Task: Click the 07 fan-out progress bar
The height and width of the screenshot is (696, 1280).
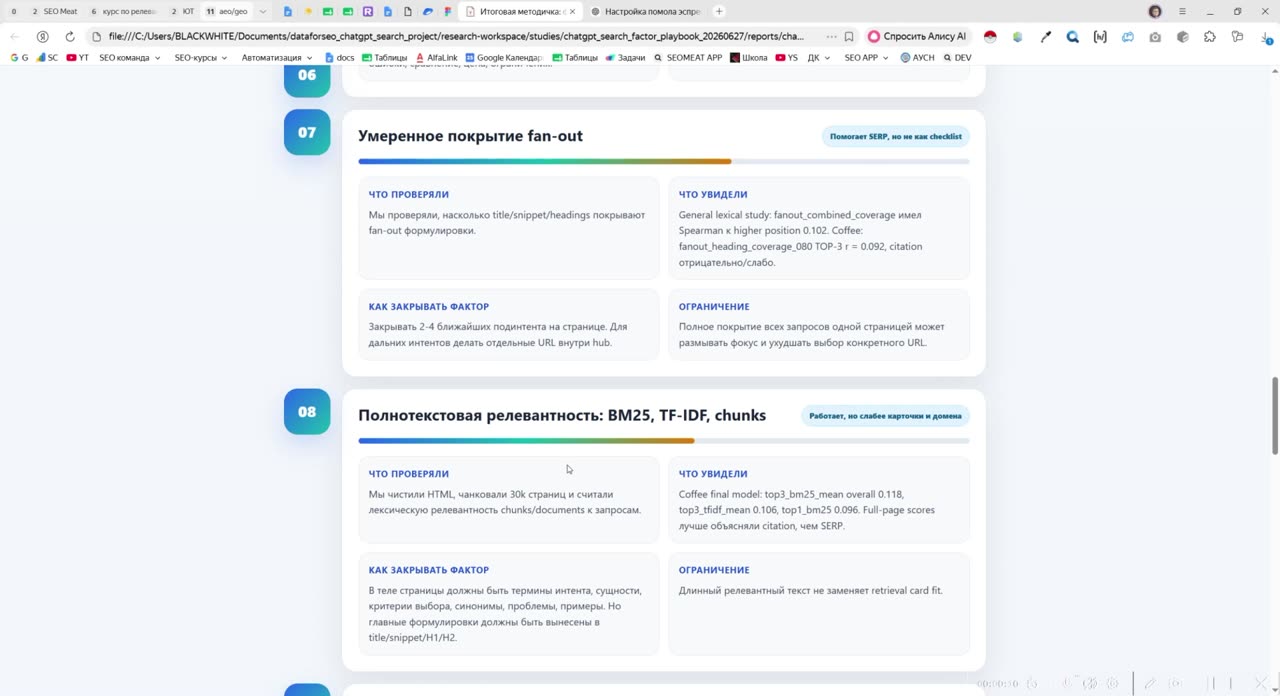Action: coord(664,161)
